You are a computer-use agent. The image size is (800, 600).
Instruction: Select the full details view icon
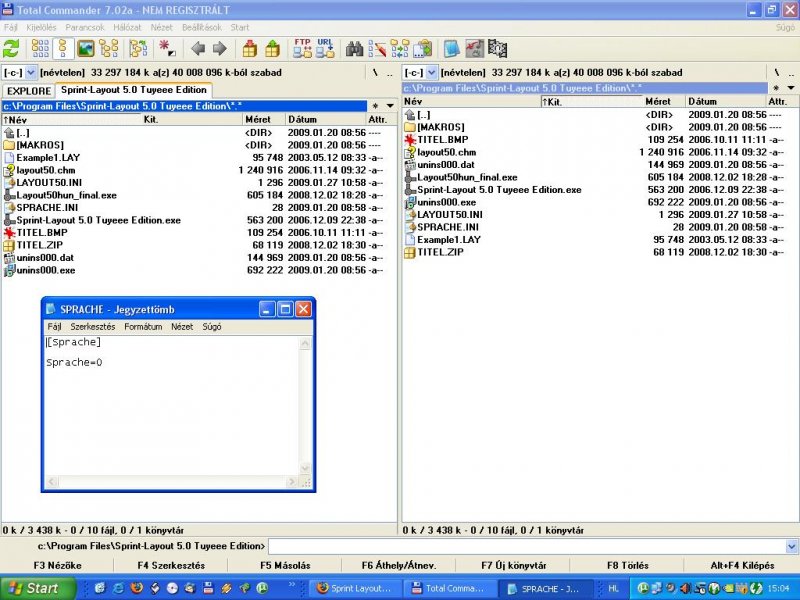[x=63, y=49]
